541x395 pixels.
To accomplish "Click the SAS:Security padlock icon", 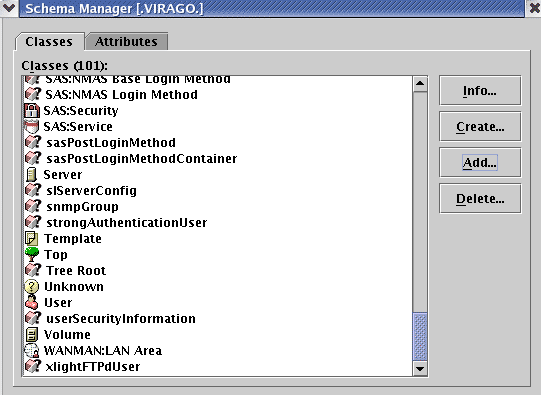I will (x=32, y=111).
